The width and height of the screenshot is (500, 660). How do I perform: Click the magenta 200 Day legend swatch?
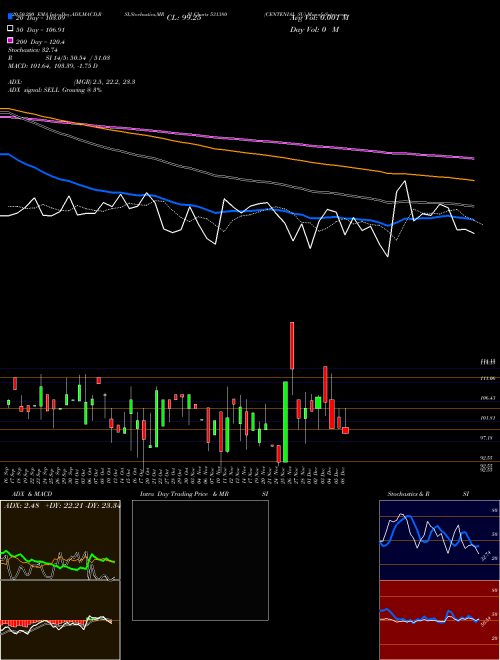pos(11,41)
